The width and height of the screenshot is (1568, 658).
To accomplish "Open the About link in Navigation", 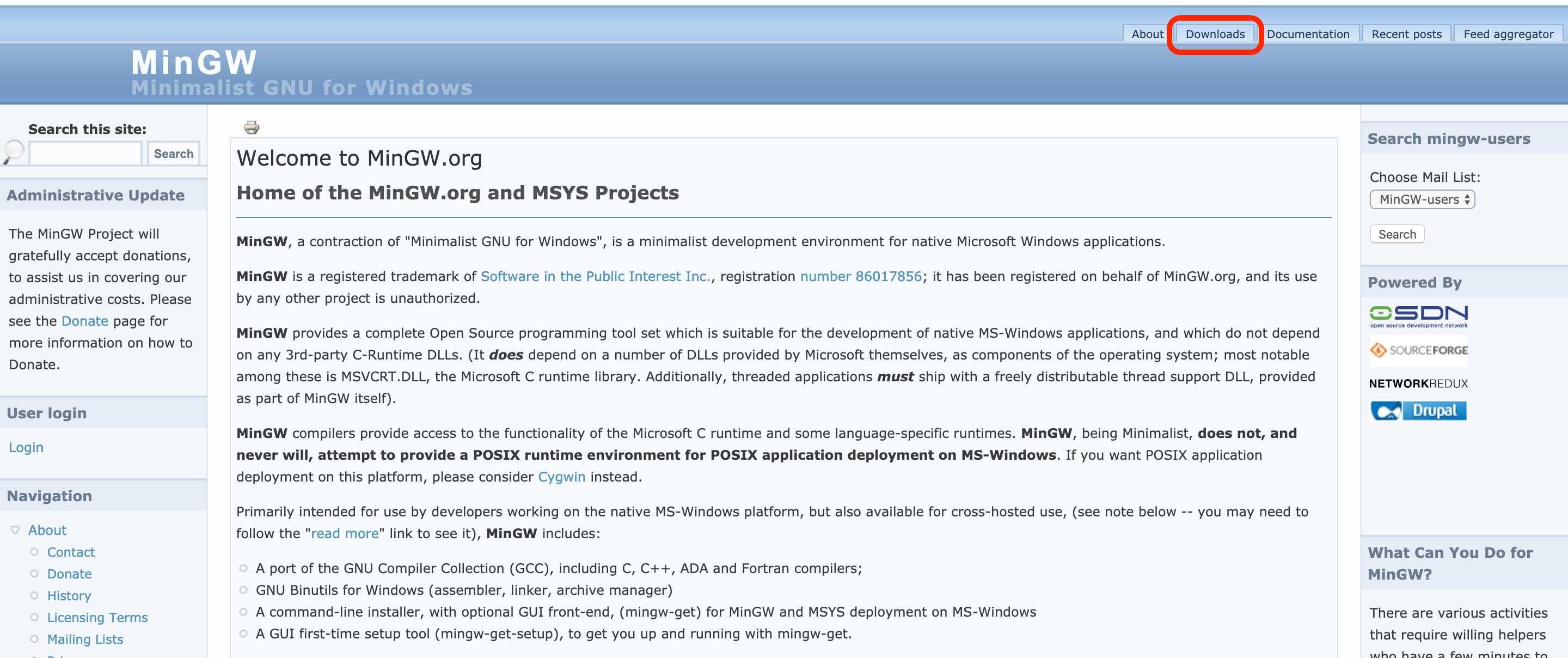I will coord(47,530).
